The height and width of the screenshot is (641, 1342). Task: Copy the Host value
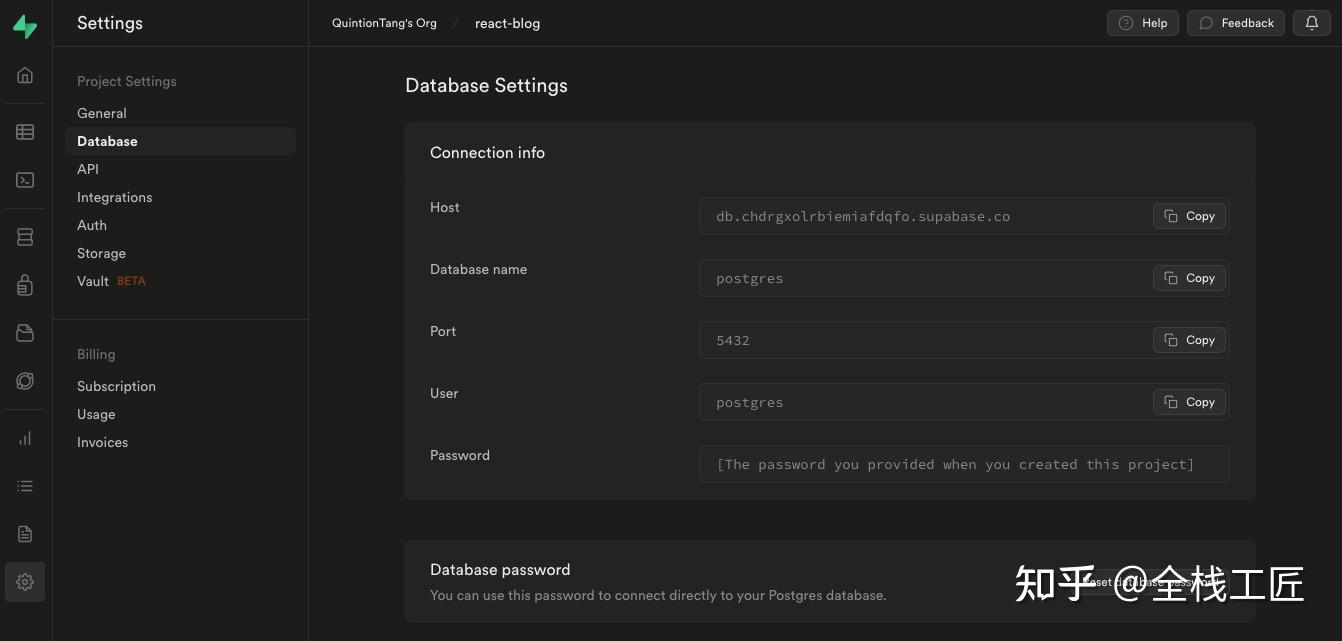coord(1189,216)
